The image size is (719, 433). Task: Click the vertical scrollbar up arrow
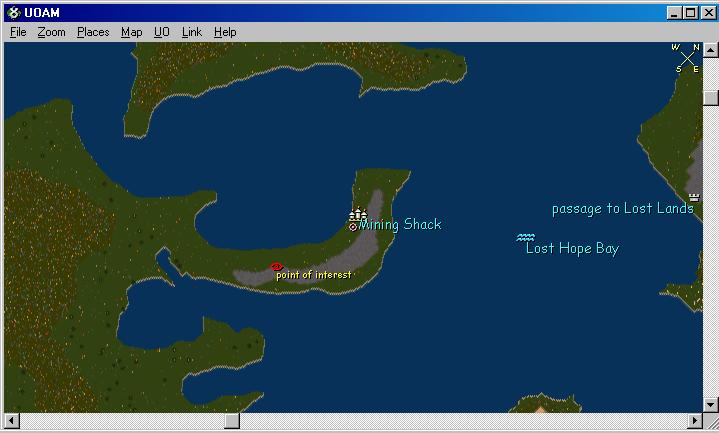tap(710, 50)
